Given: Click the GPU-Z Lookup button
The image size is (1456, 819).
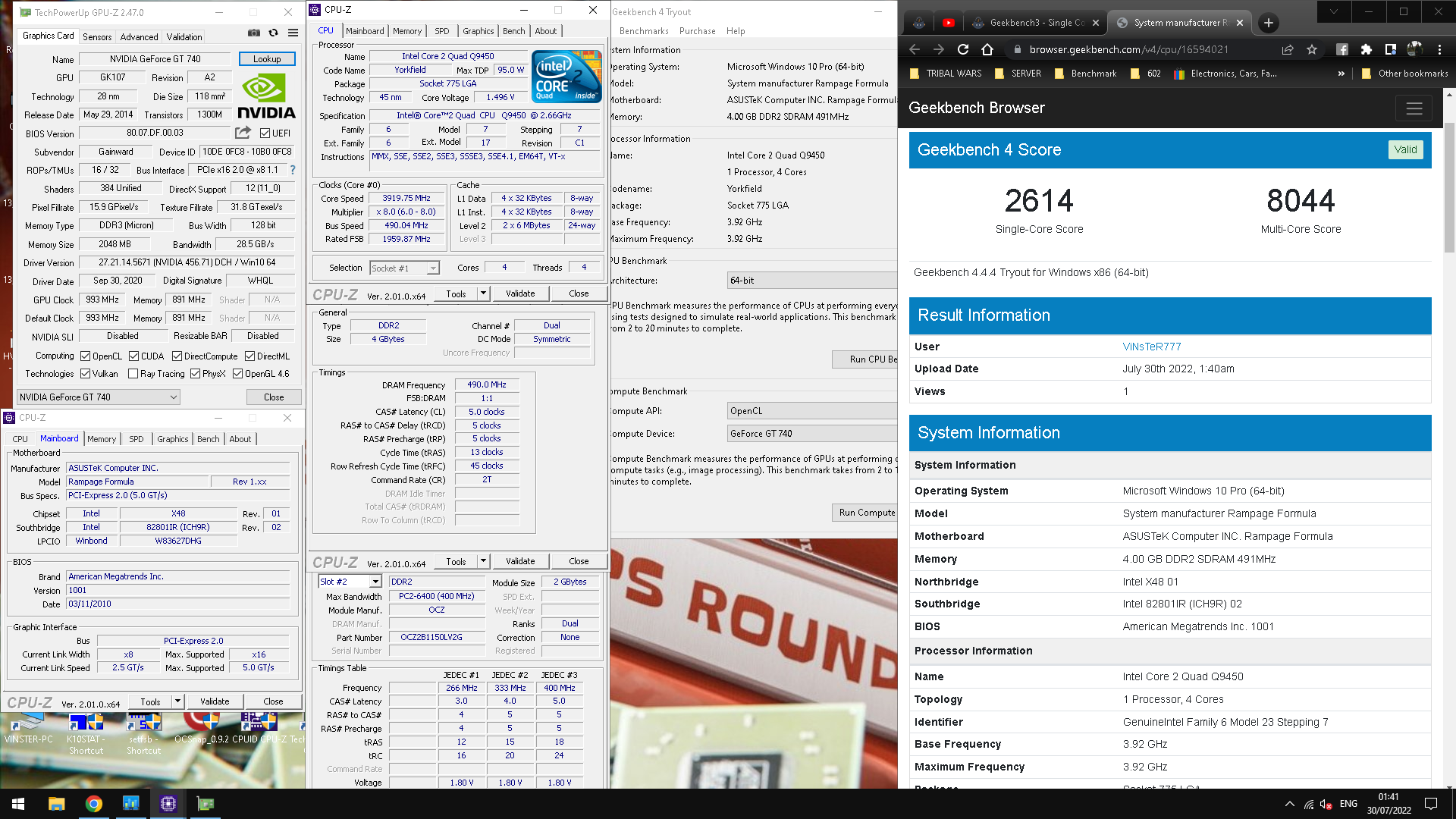Looking at the screenshot, I should coord(267,58).
